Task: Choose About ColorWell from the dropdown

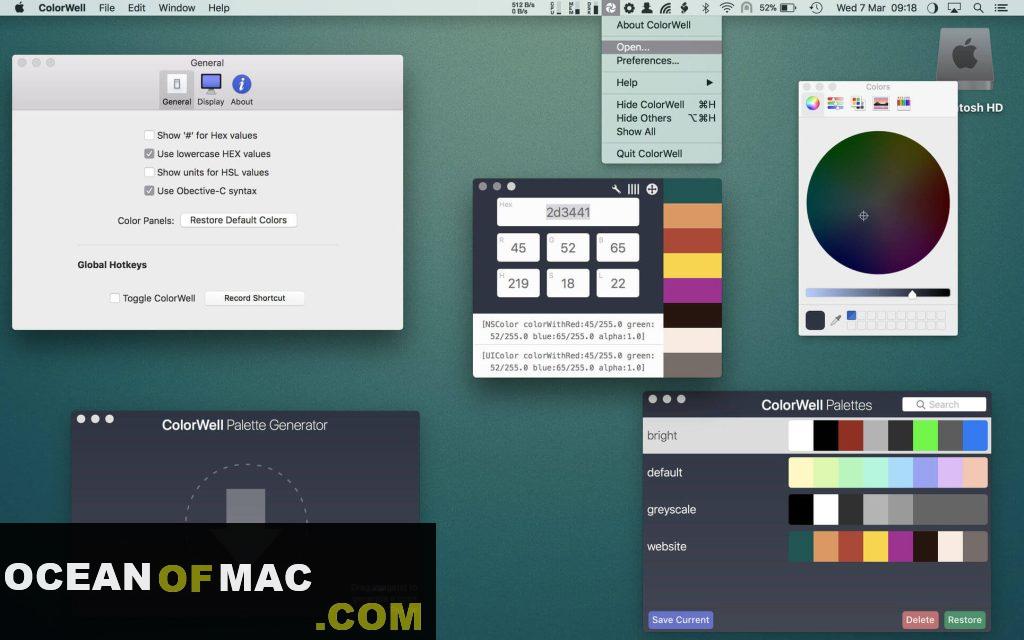Action: (662, 25)
